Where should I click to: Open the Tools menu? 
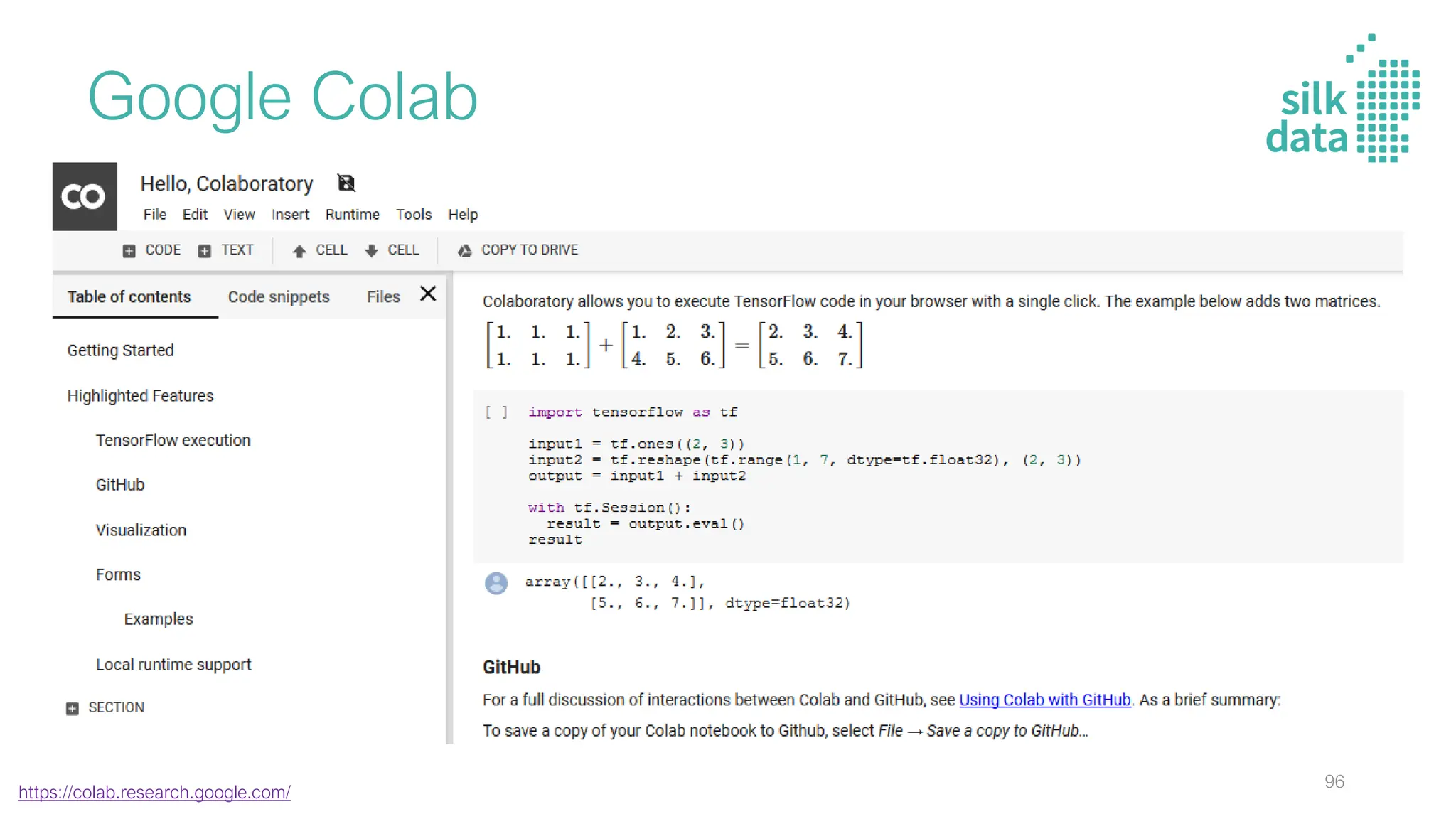[414, 214]
